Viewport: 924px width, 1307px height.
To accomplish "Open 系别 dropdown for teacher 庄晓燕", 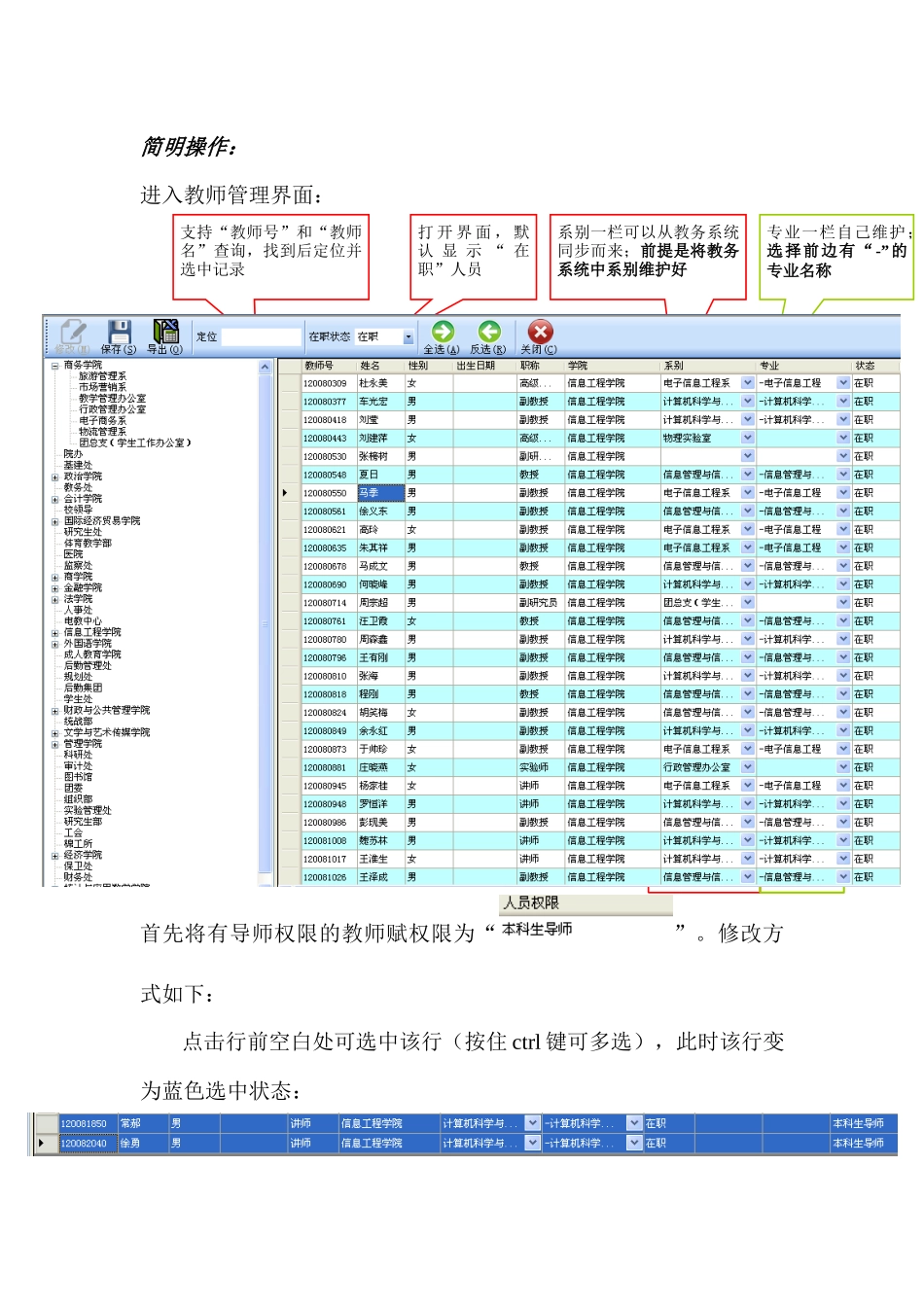I will click(x=748, y=767).
